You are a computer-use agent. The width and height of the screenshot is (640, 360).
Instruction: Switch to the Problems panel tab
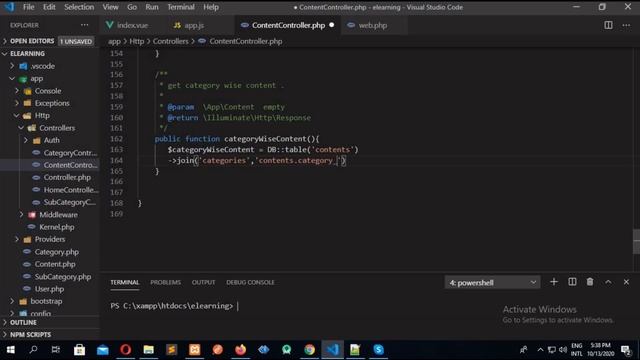point(165,282)
